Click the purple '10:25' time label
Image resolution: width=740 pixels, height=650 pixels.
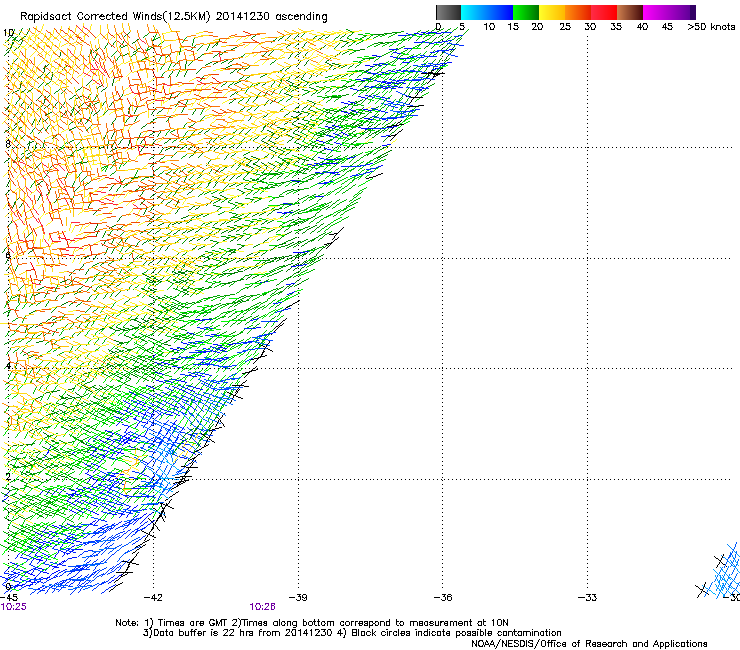tap(14, 607)
